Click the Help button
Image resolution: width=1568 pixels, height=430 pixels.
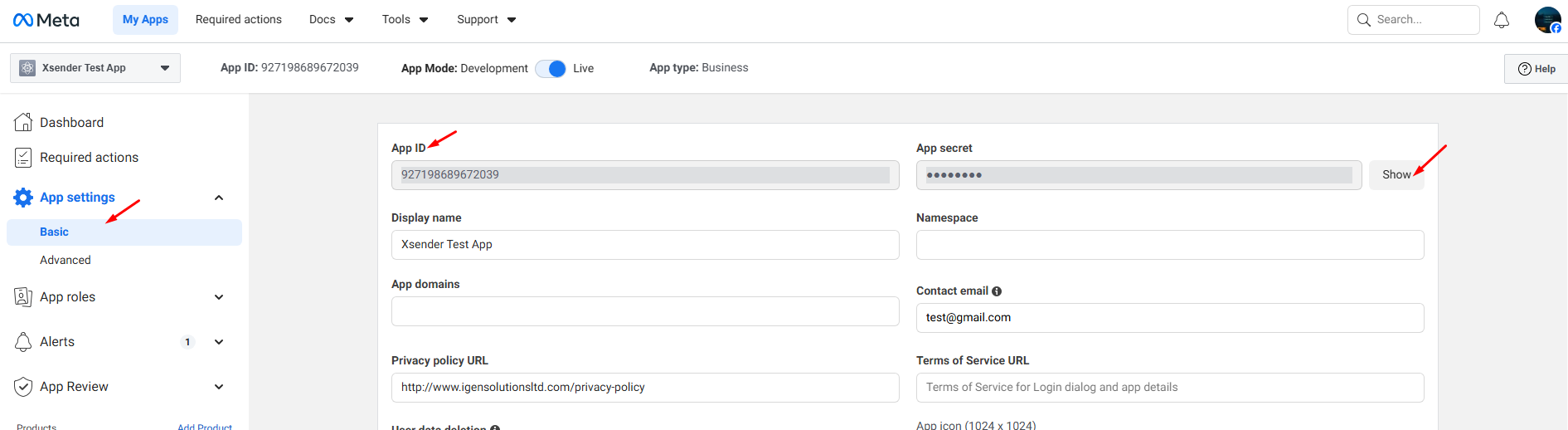tap(1536, 69)
